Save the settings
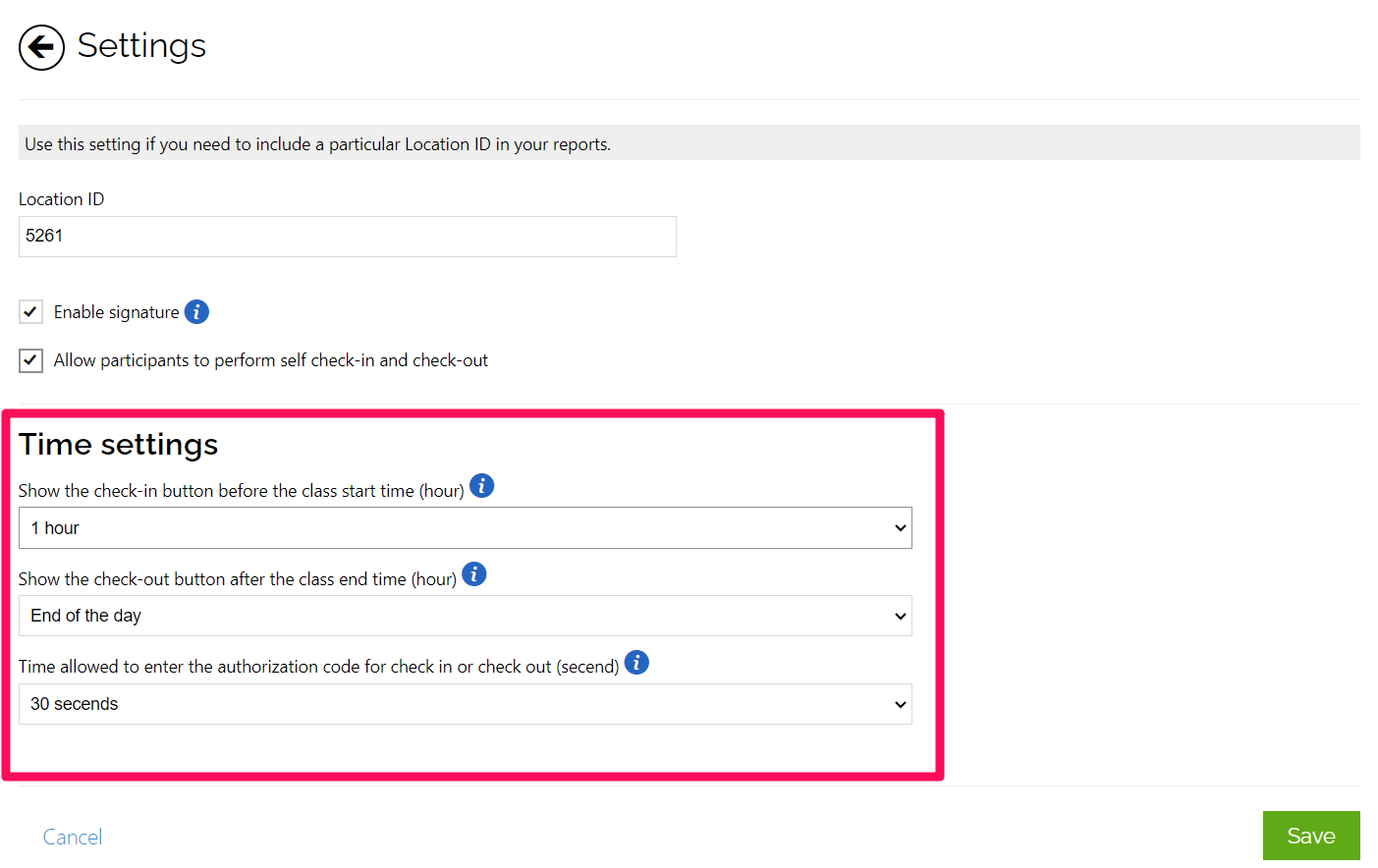 (x=1311, y=836)
